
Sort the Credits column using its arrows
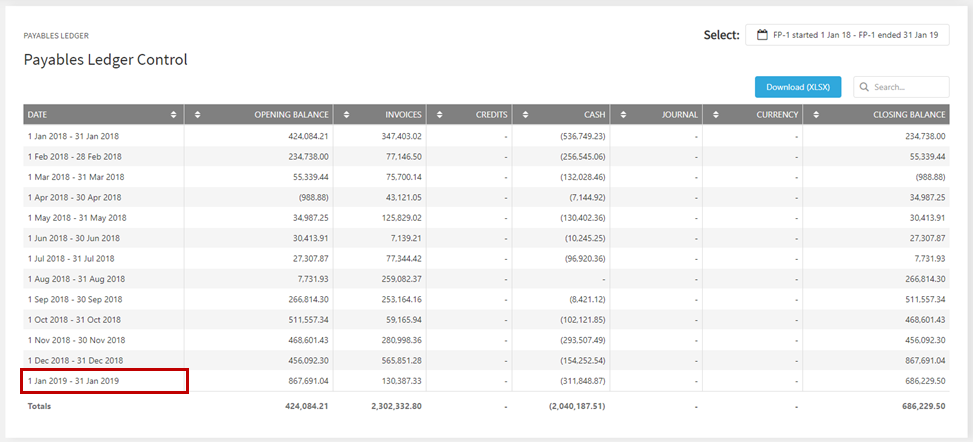point(440,115)
